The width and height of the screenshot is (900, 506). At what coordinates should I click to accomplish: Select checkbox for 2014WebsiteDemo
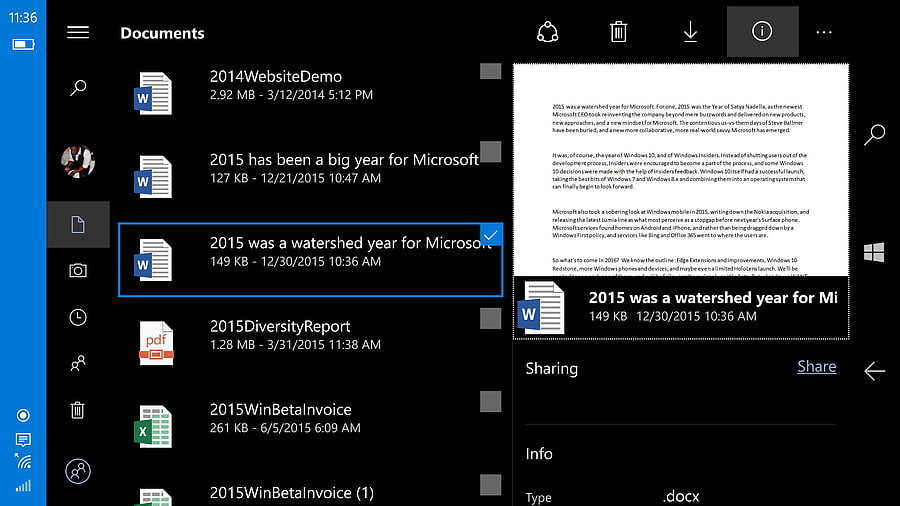[x=490, y=72]
